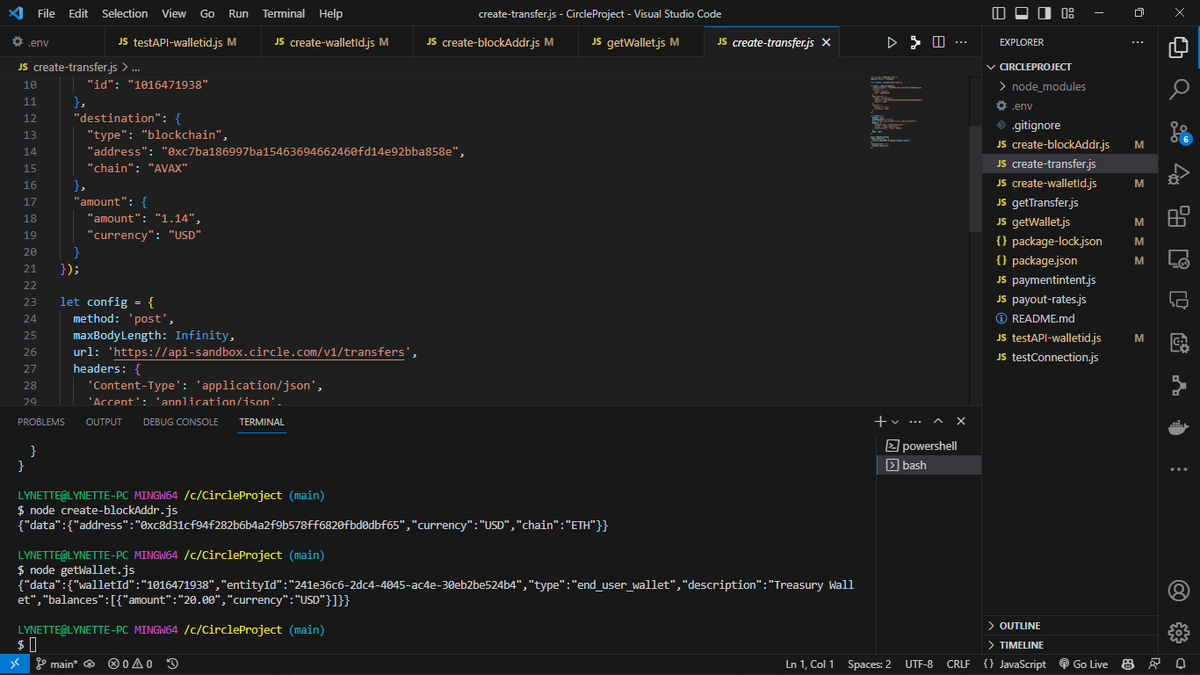The width and height of the screenshot is (1200, 675).
Task: Close the create-transfer.js tab
Action: tap(826, 42)
